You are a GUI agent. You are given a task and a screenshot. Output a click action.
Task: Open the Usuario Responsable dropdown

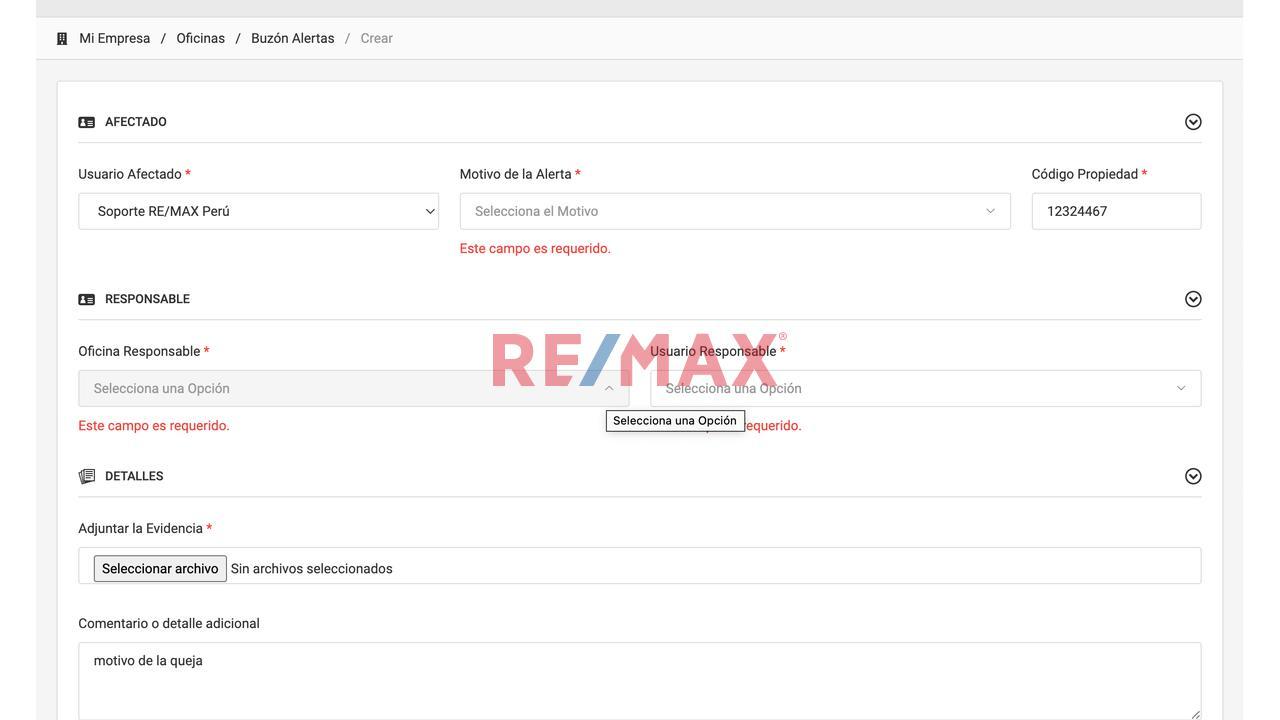pyautogui.click(x=926, y=388)
